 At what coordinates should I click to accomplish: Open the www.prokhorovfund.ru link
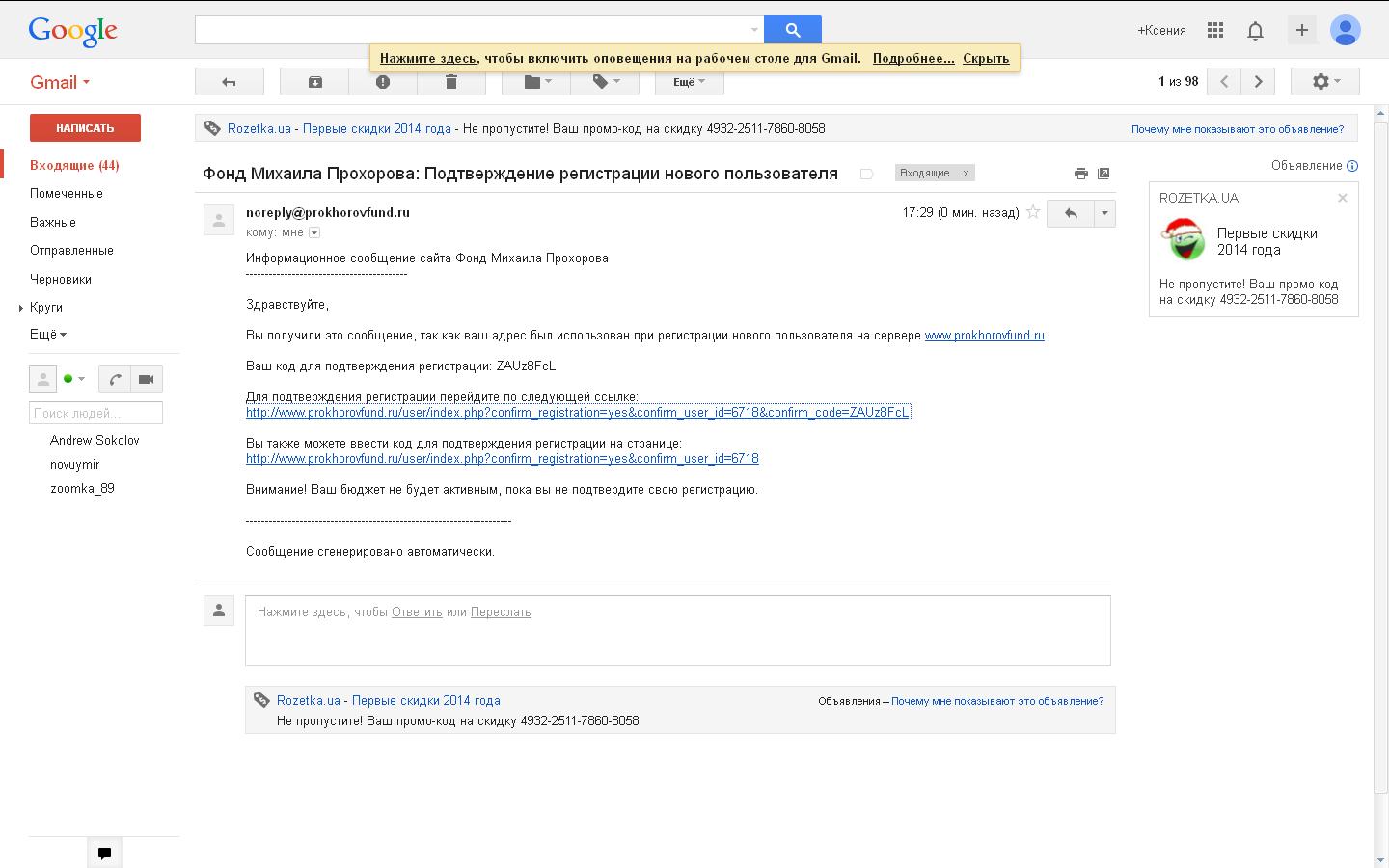click(984, 336)
